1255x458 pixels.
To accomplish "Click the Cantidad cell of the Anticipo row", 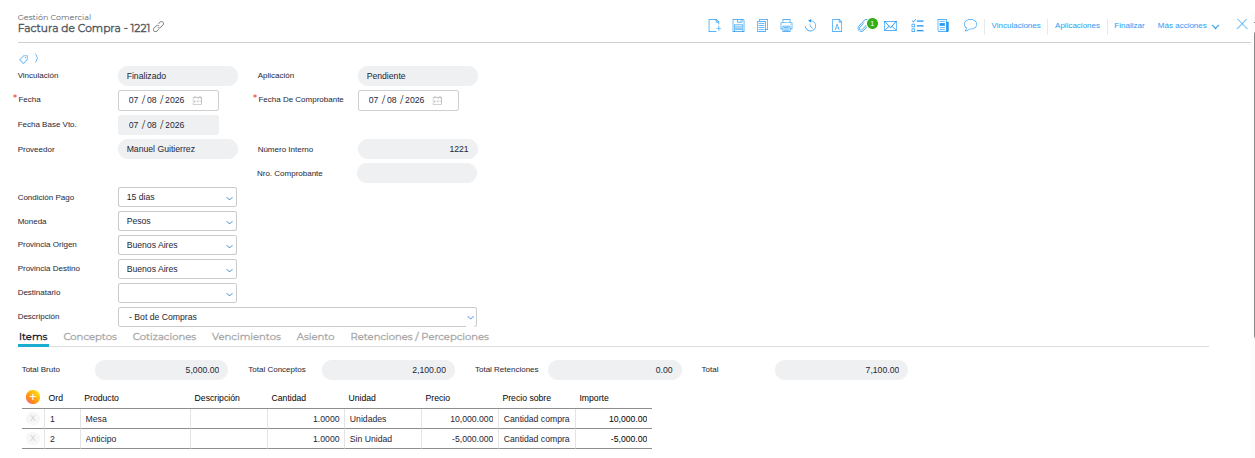I will coord(305,439).
